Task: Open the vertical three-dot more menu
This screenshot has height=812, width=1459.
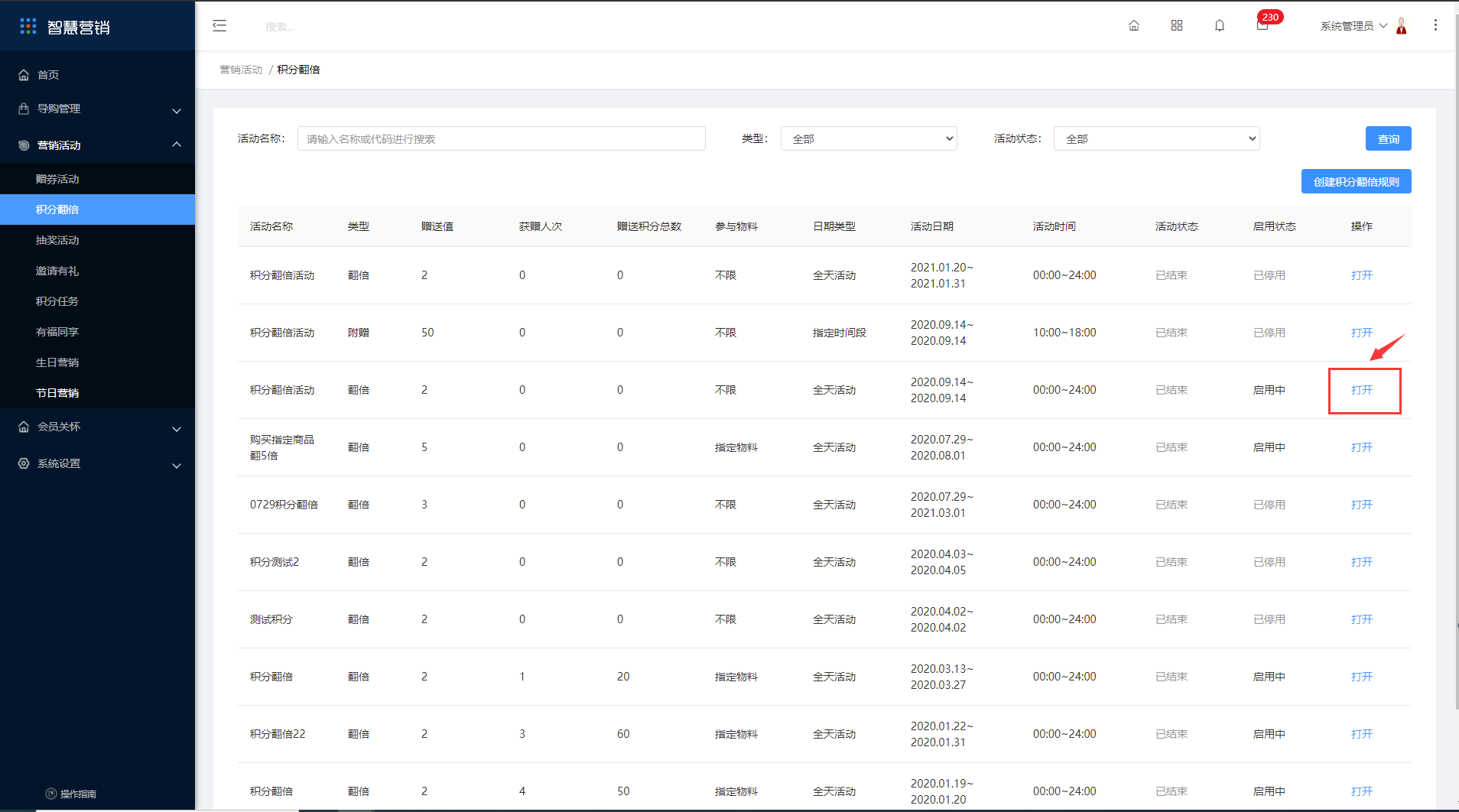Action: pyautogui.click(x=1435, y=26)
